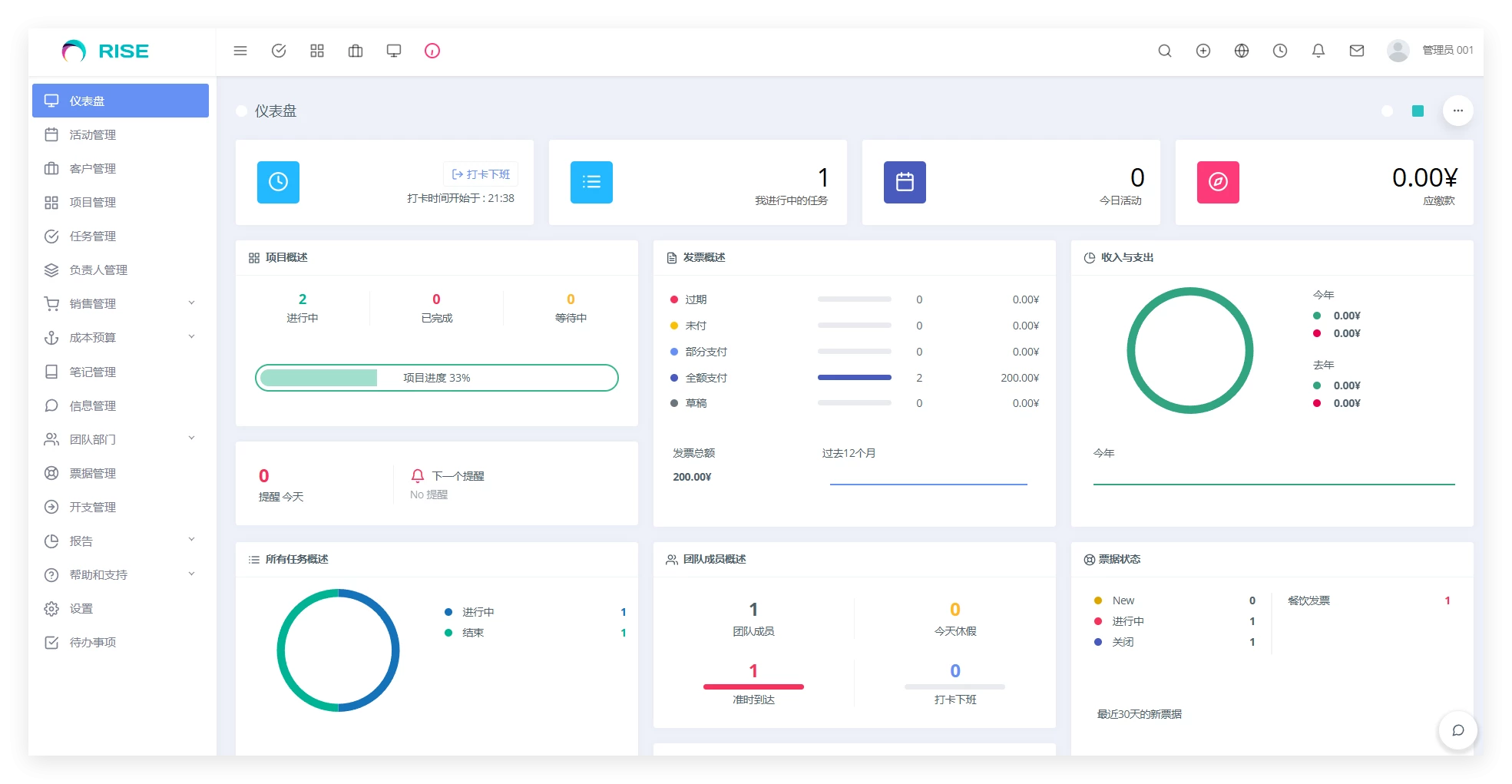Select the white theme circle toggle
The height and width of the screenshot is (784, 1512).
tap(1387, 111)
